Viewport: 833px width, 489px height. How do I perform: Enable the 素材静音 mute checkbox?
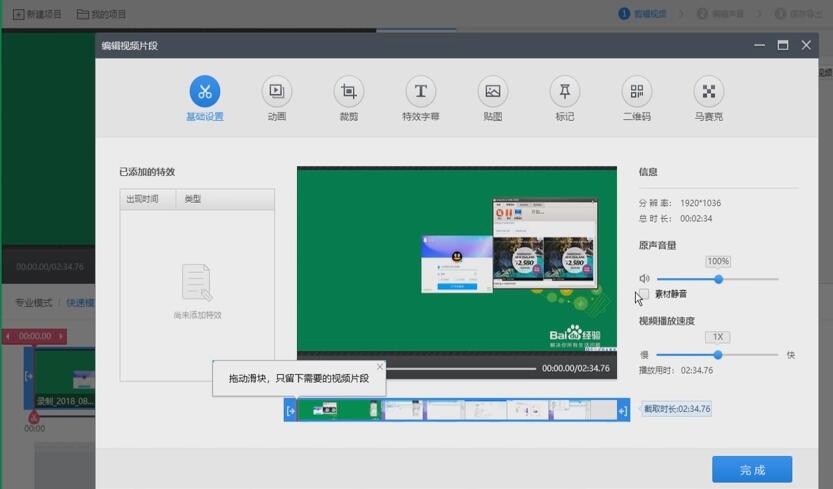(644, 294)
